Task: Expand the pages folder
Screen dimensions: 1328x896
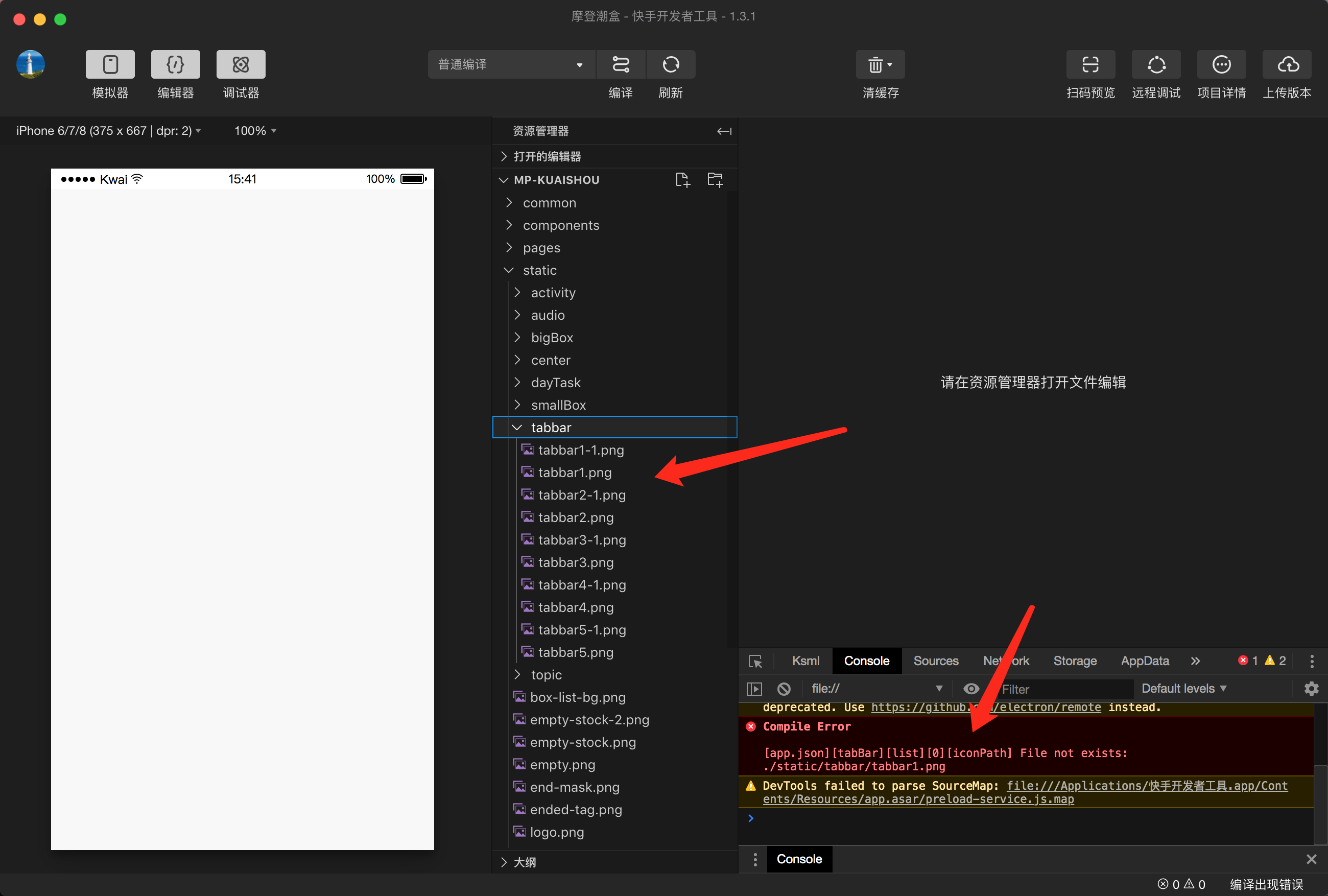Action: coord(541,248)
